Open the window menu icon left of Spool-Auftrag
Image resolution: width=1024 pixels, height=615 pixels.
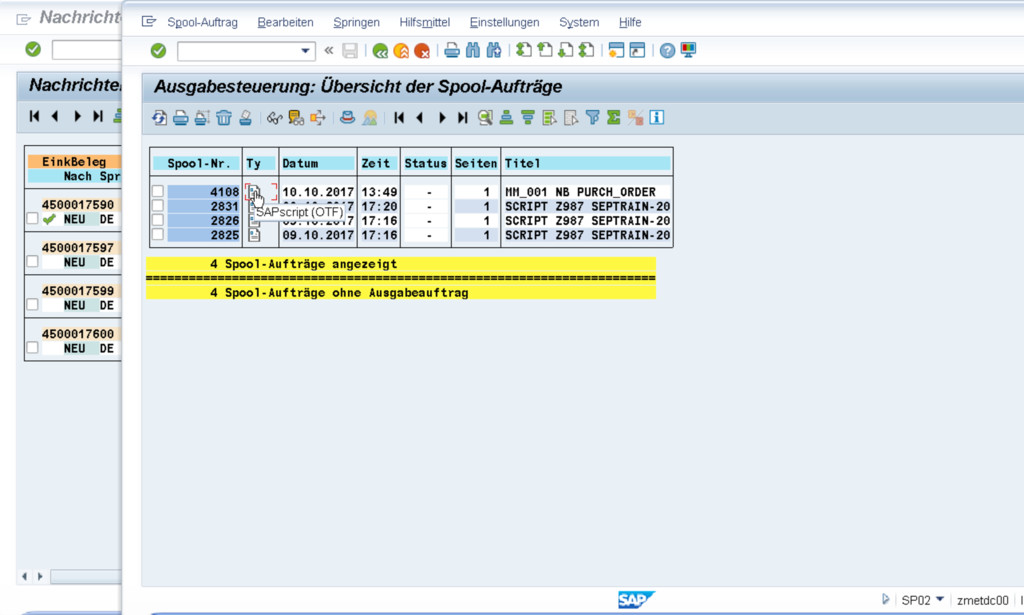pyautogui.click(x=149, y=22)
